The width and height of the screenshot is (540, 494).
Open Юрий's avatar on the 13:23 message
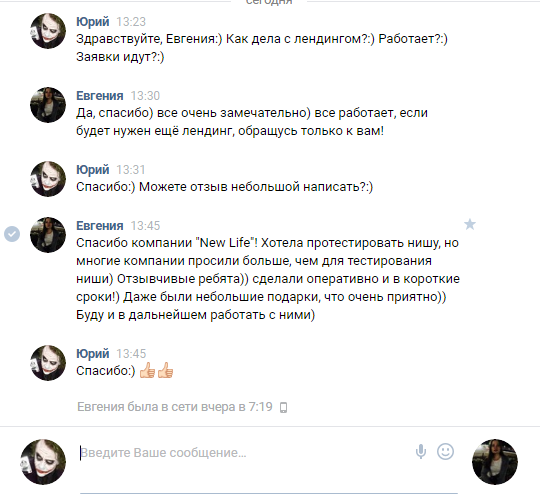coord(48,31)
